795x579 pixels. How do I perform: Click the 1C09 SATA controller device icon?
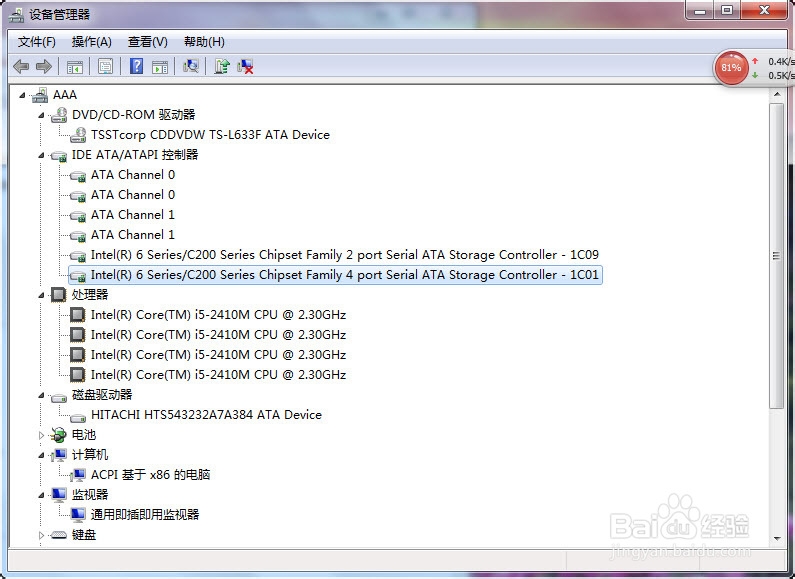coord(78,256)
